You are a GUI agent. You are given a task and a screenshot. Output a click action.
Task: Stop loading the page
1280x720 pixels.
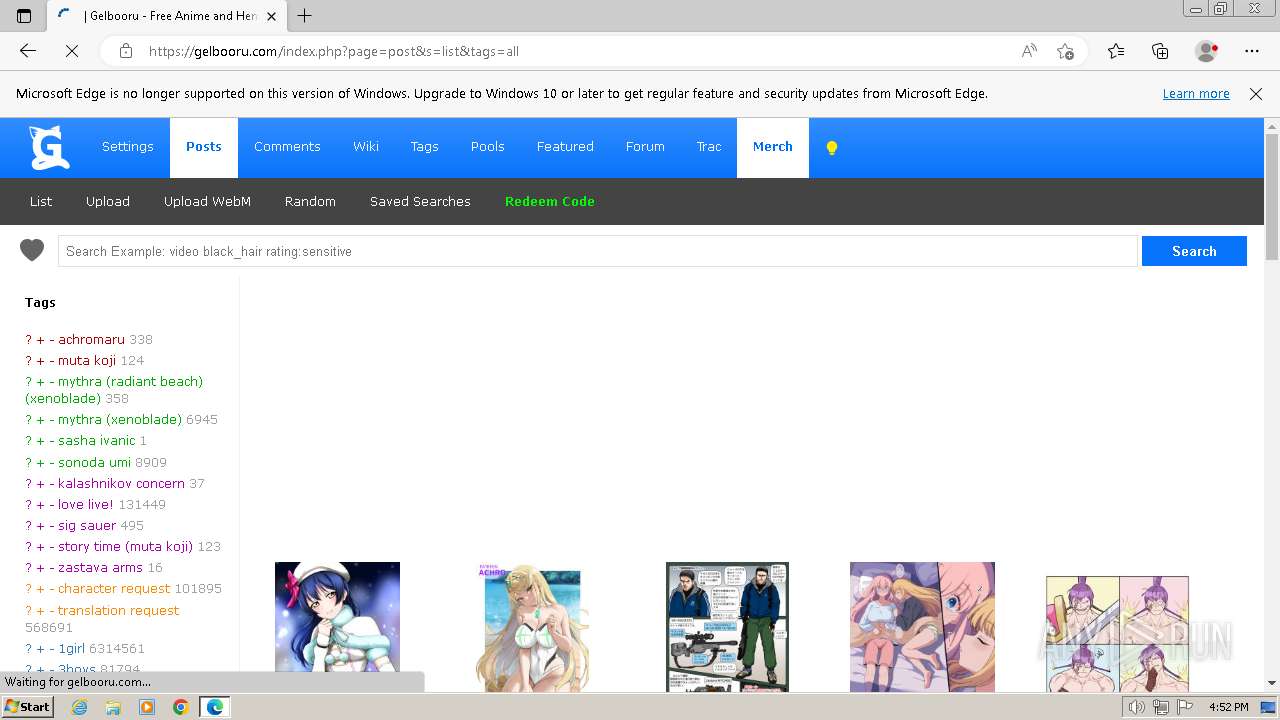(72, 51)
